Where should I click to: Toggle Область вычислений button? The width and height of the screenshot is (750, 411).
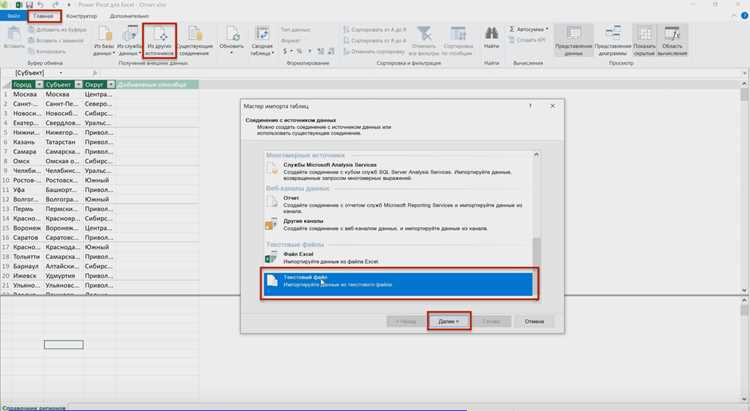[672, 41]
